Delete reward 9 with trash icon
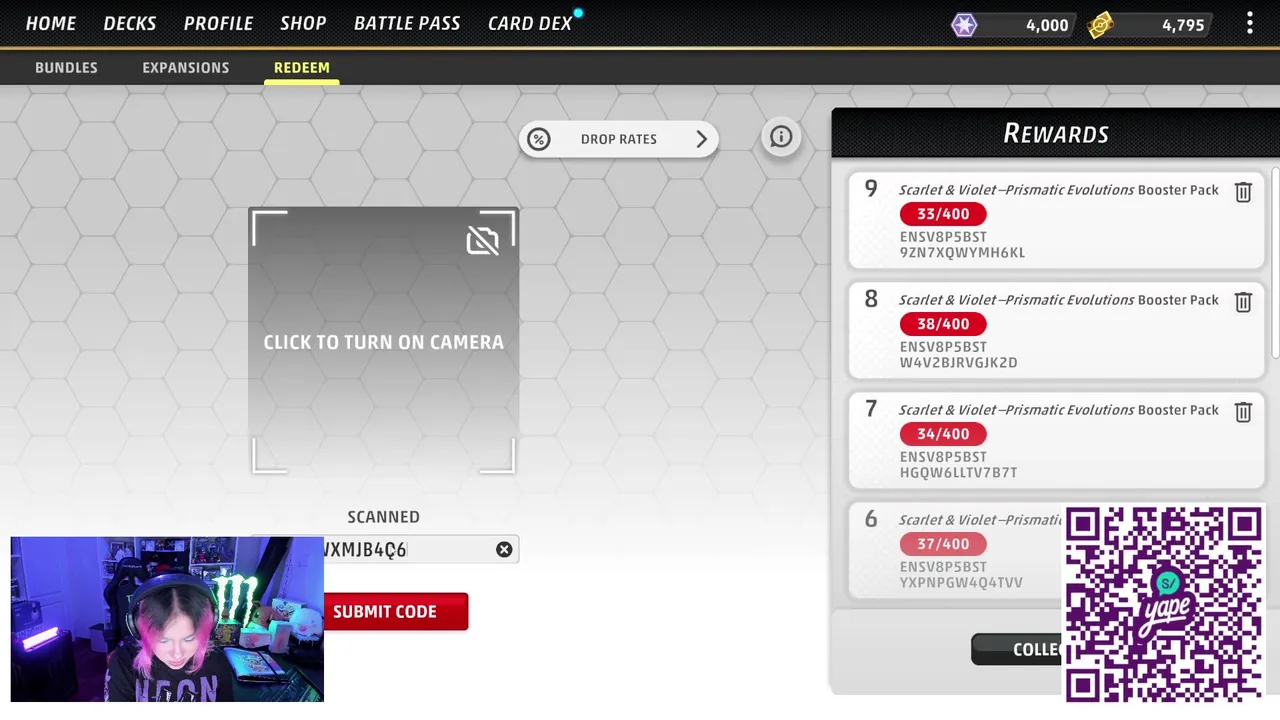Viewport: 1280px width, 720px height. pos(1243,192)
